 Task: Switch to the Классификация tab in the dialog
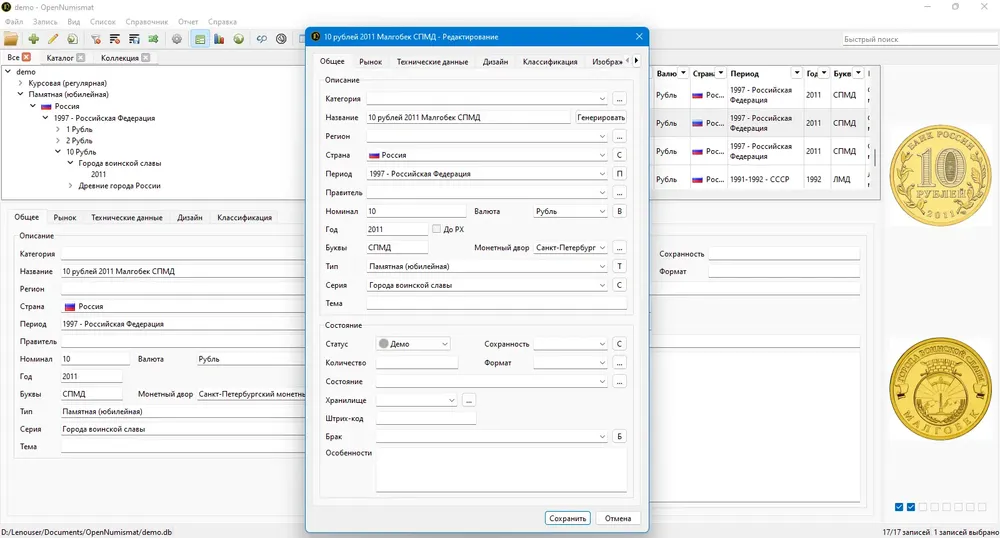[x=550, y=62]
